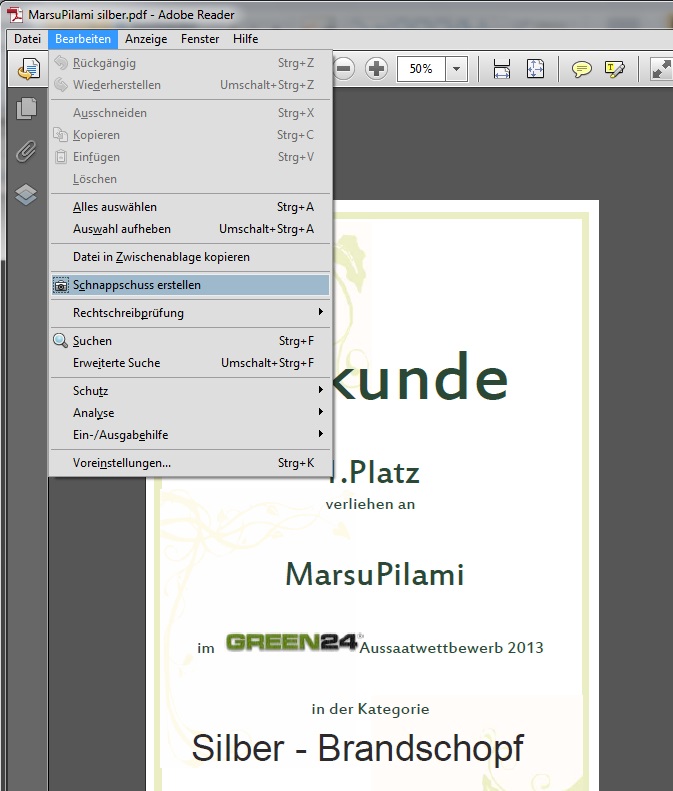Open the zoom percentage dropdown arrow
The width and height of the screenshot is (673, 791).
(x=457, y=69)
